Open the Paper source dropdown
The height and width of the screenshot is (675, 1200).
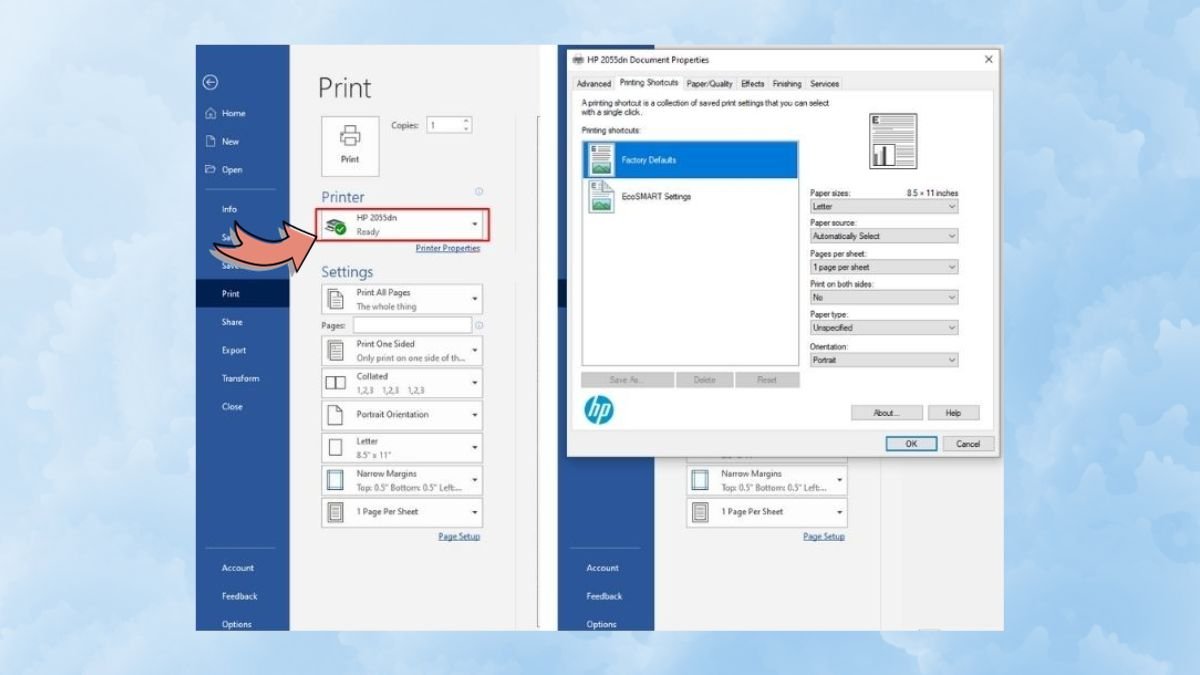[883, 236]
